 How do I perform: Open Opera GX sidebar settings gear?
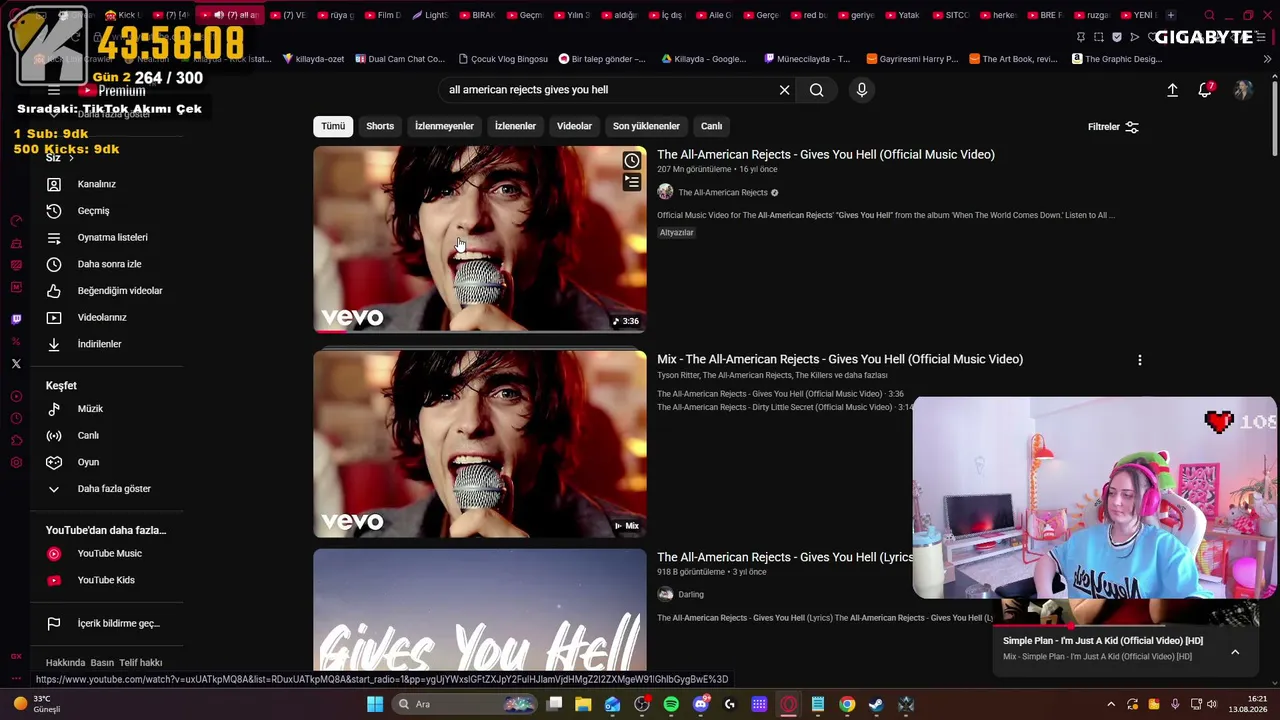tap(16, 462)
